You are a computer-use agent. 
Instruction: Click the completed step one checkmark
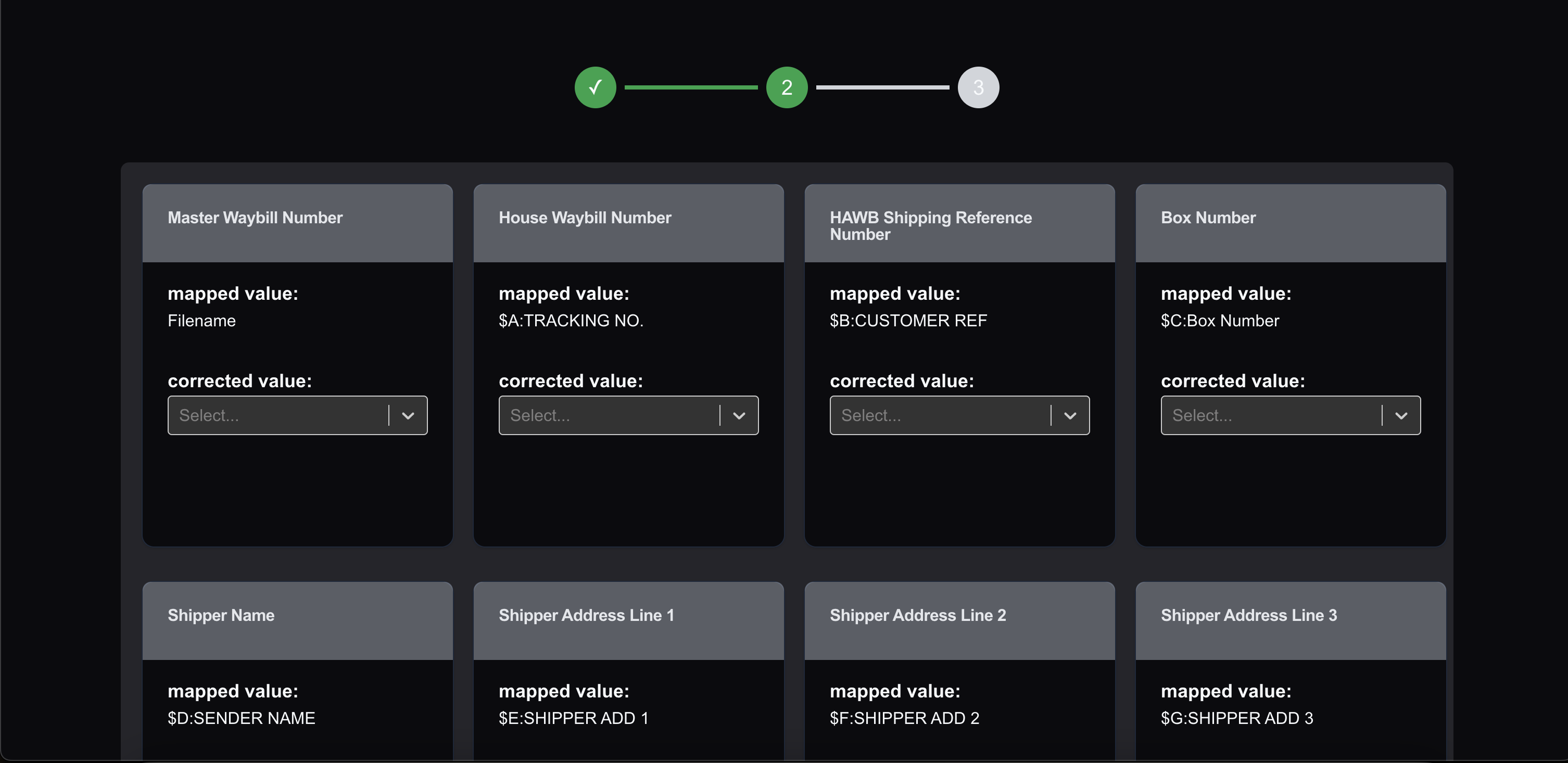click(595, 87)
